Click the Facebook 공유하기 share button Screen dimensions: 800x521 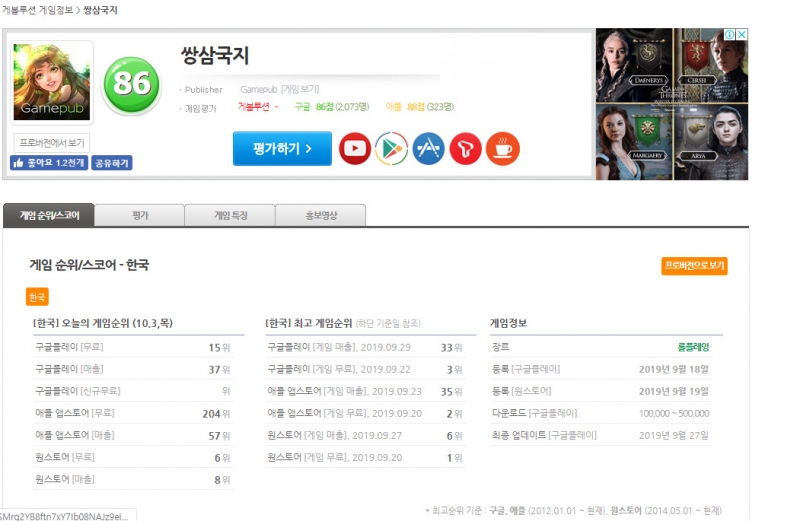[x=112, y=163]
